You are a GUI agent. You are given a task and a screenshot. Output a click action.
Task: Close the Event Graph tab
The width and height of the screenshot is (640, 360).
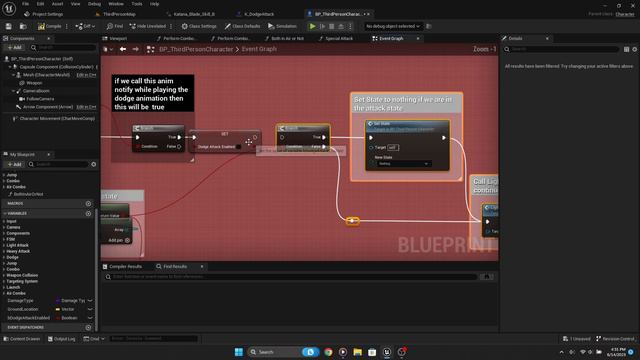[x=418, y=38]
